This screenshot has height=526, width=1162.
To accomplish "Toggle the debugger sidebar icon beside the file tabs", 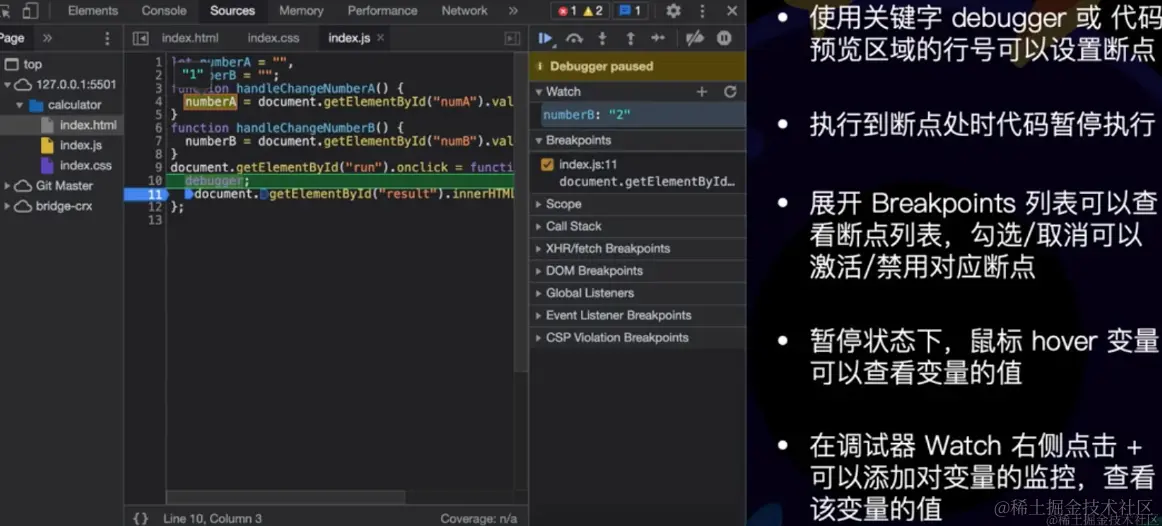I will tap(512, 39).
